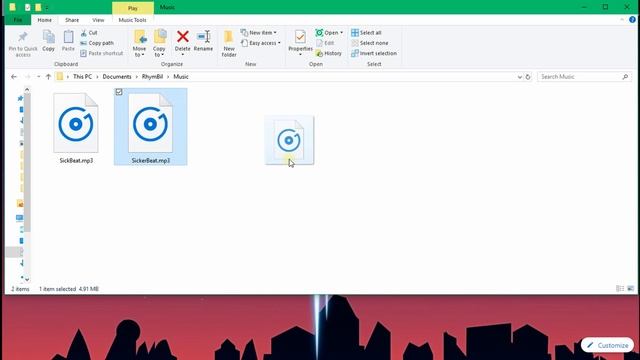Open the Music Tools tab
Viewport: 640px width, 360px height.
pos(132,20)
